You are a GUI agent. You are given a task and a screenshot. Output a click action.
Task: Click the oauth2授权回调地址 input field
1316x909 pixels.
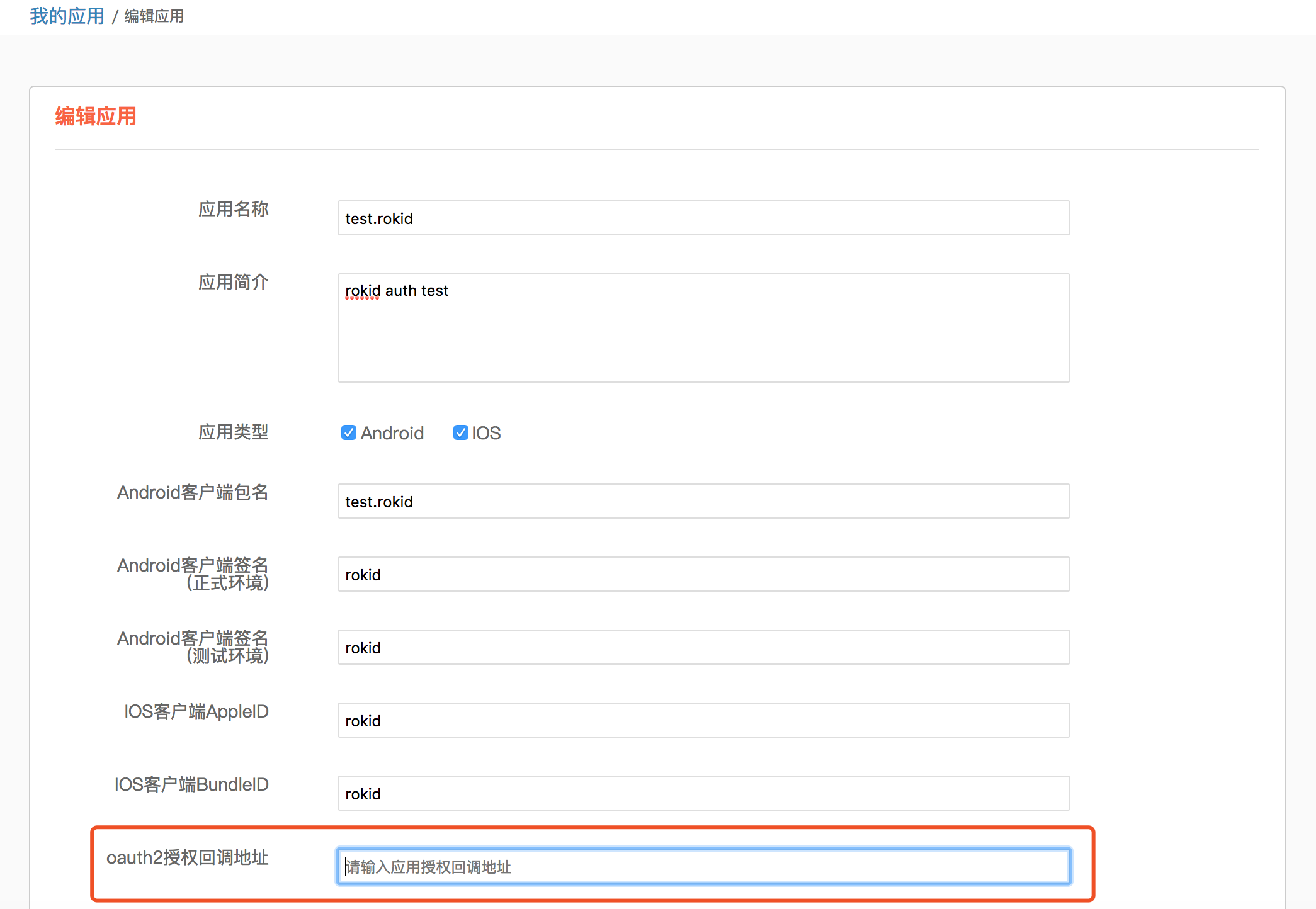point(703,866)
